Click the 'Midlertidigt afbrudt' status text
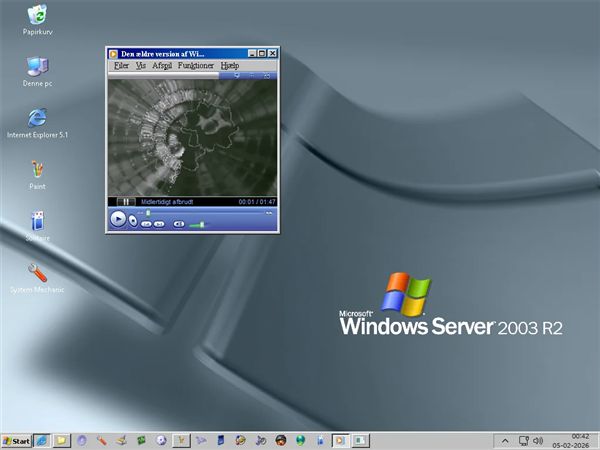 (x=167, y=202)
